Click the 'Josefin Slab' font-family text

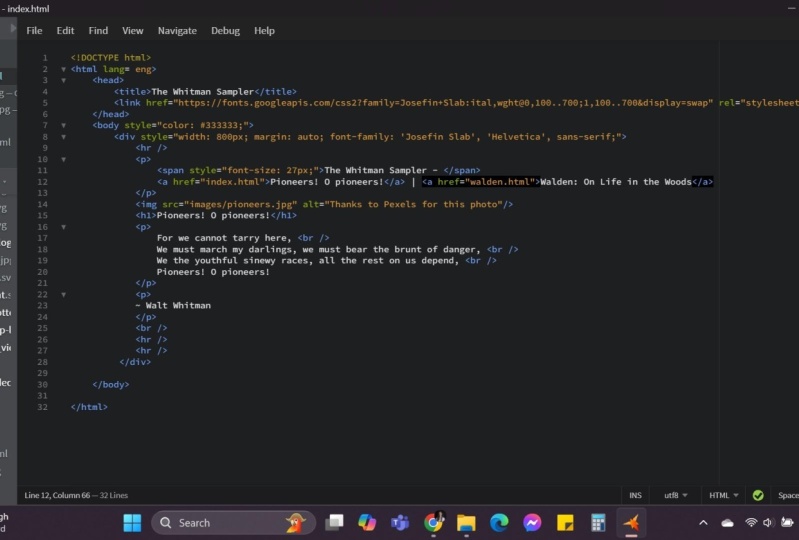tap(440, 137)
